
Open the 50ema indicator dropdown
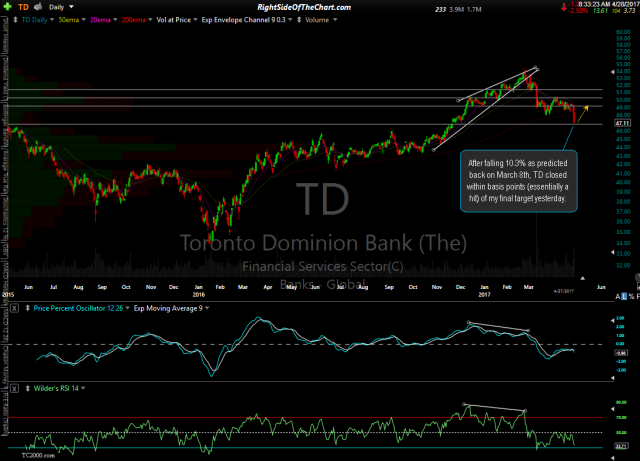(72, 20)
